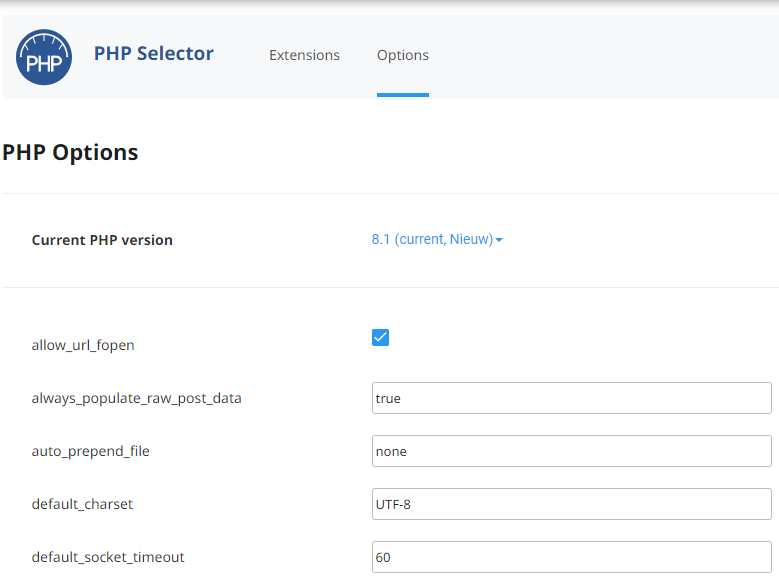Click the caret arrow beside the PHP version
Screen dimensions: 779x585
point(499,240)
